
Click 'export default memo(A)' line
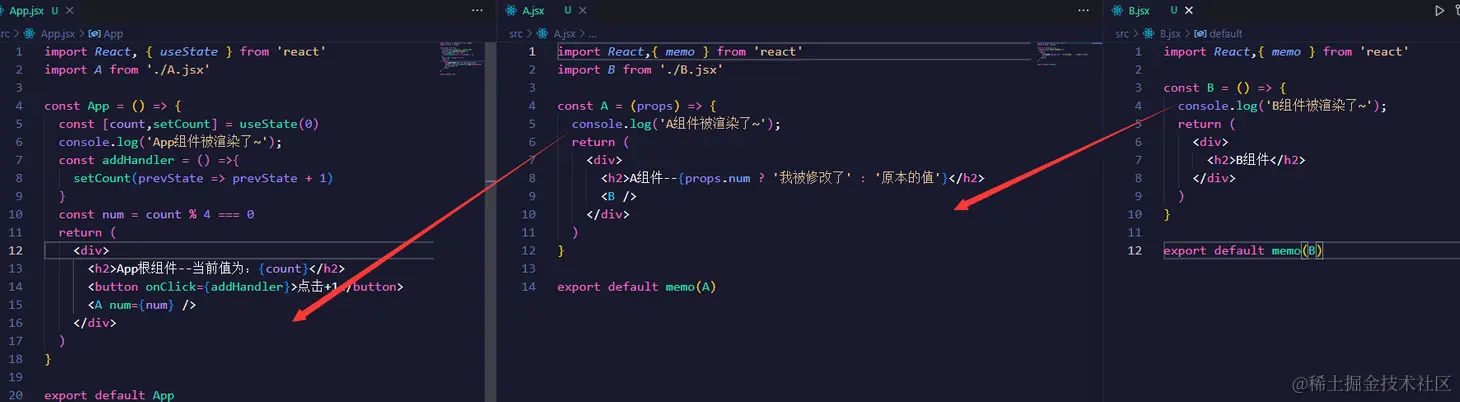pyautogui.click(x=637, y=286)
